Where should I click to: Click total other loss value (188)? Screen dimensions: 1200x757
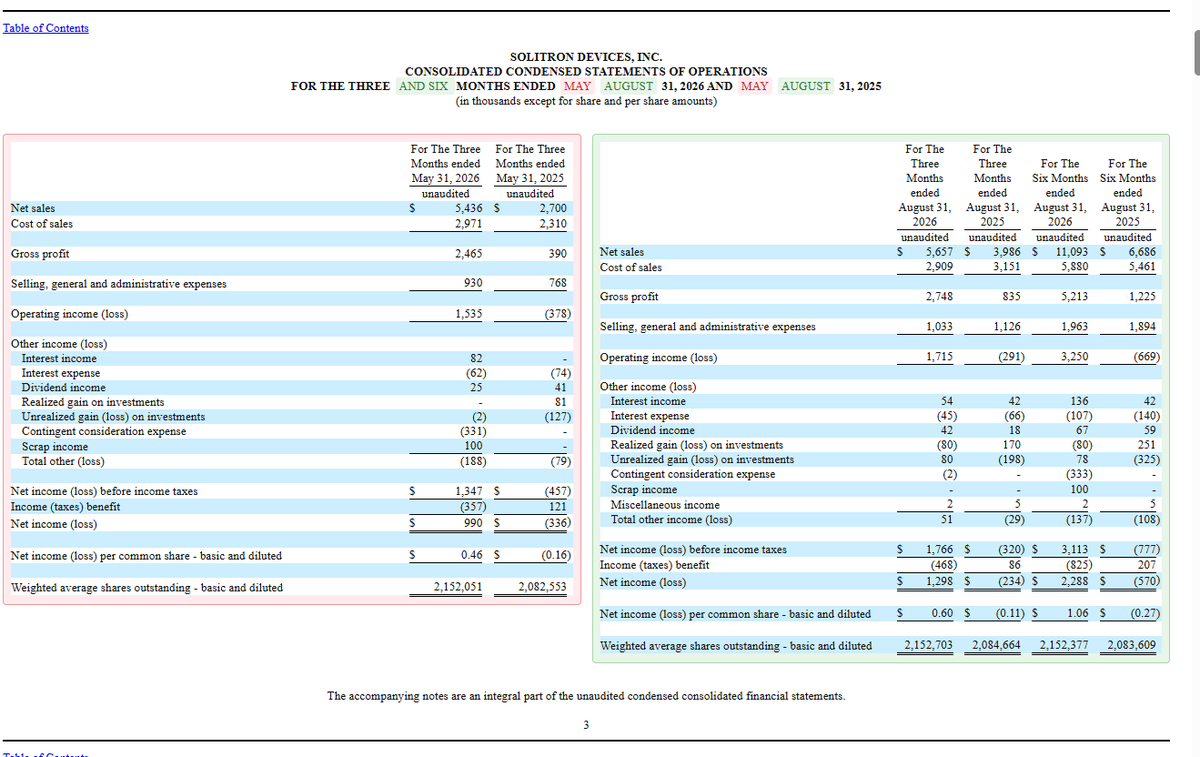point(473,461)
